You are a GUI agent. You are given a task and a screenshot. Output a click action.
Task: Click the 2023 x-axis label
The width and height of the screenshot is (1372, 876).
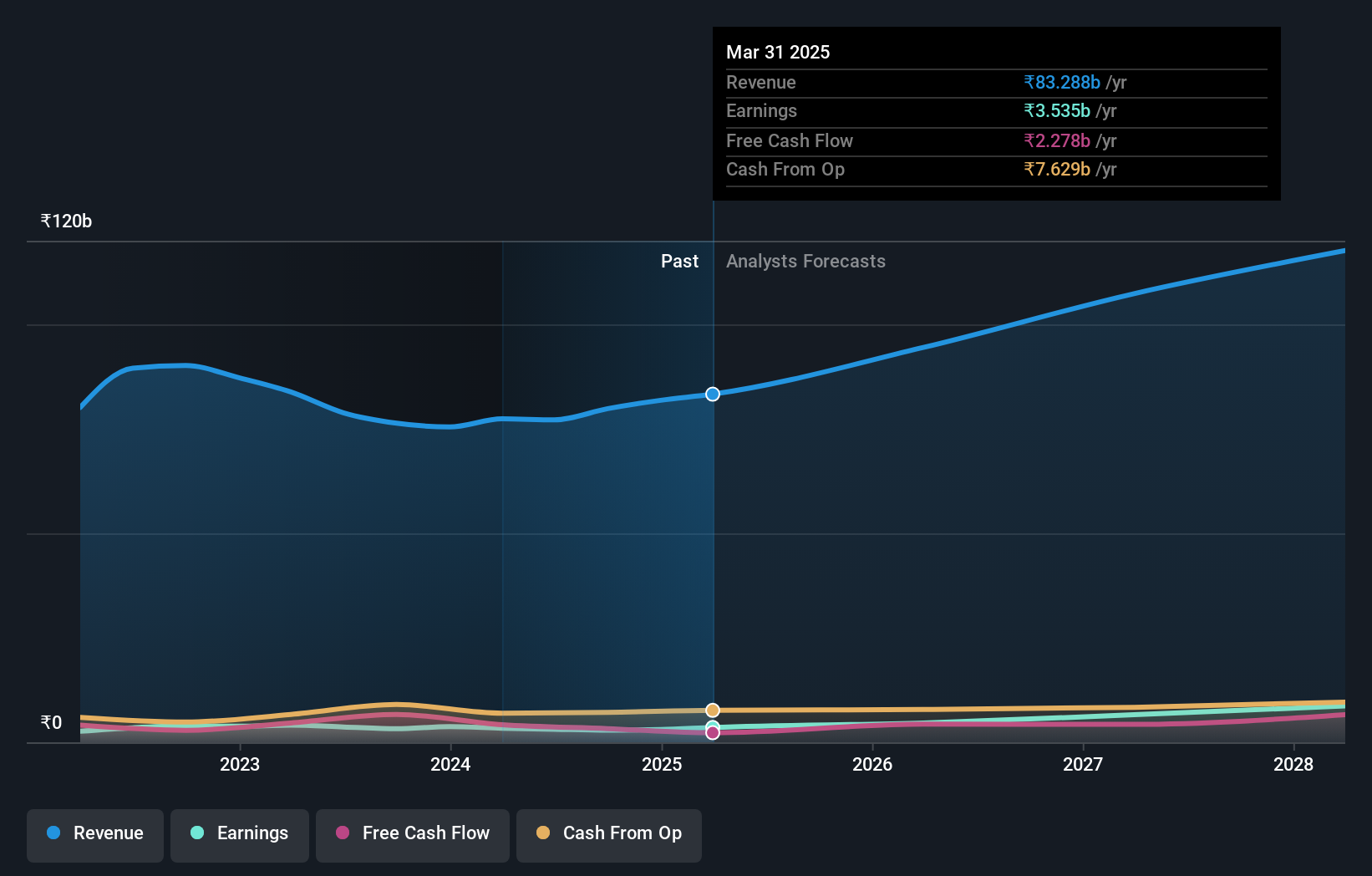click(x=240, y=764)
